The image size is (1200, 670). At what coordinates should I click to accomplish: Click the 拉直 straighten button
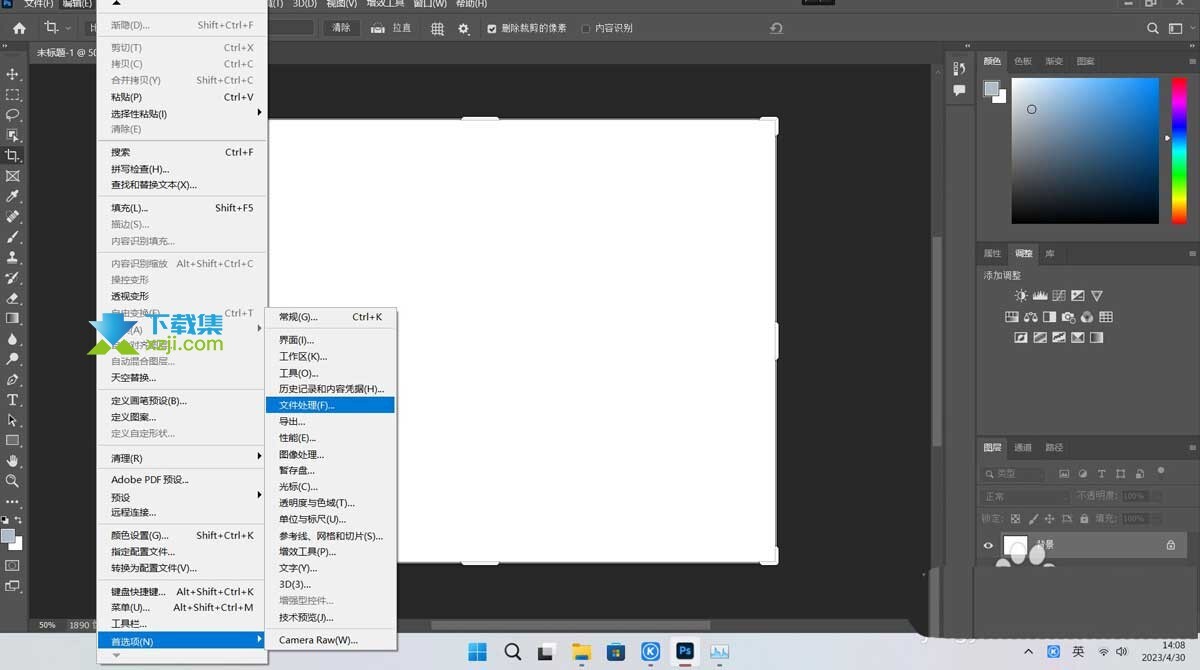392,28
